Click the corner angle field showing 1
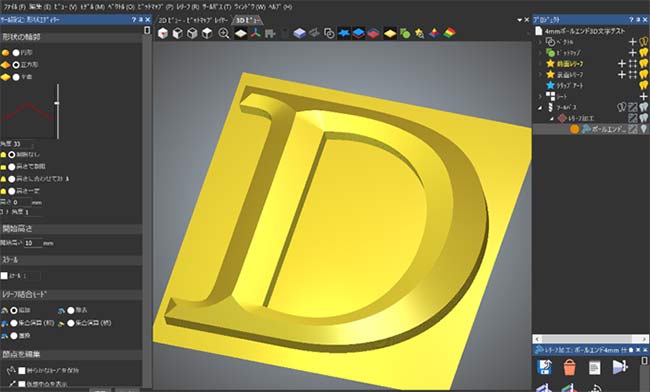 pyautogui.click(x=33, y=212)
